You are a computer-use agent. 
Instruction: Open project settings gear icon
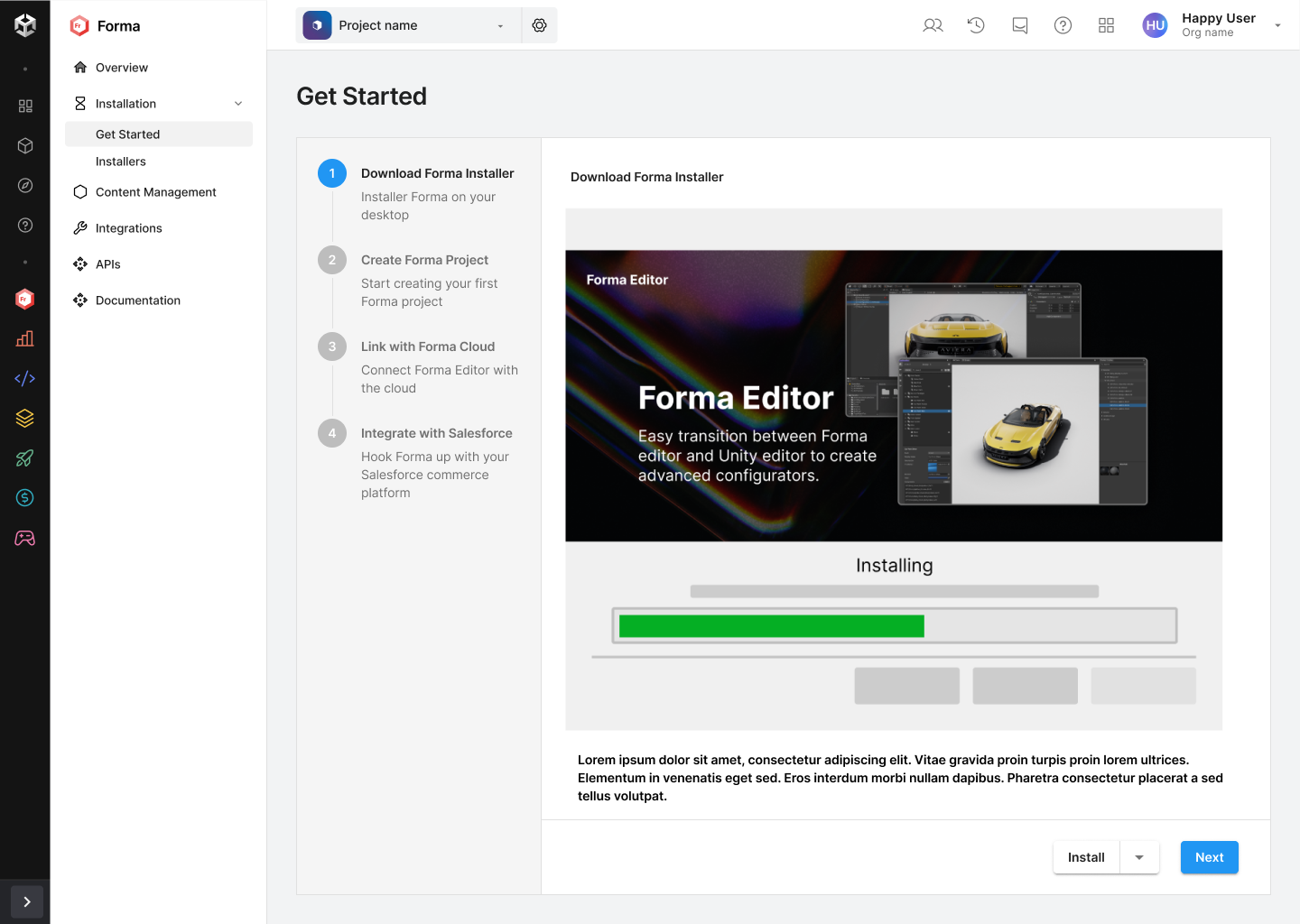click(x=539, y=25)
